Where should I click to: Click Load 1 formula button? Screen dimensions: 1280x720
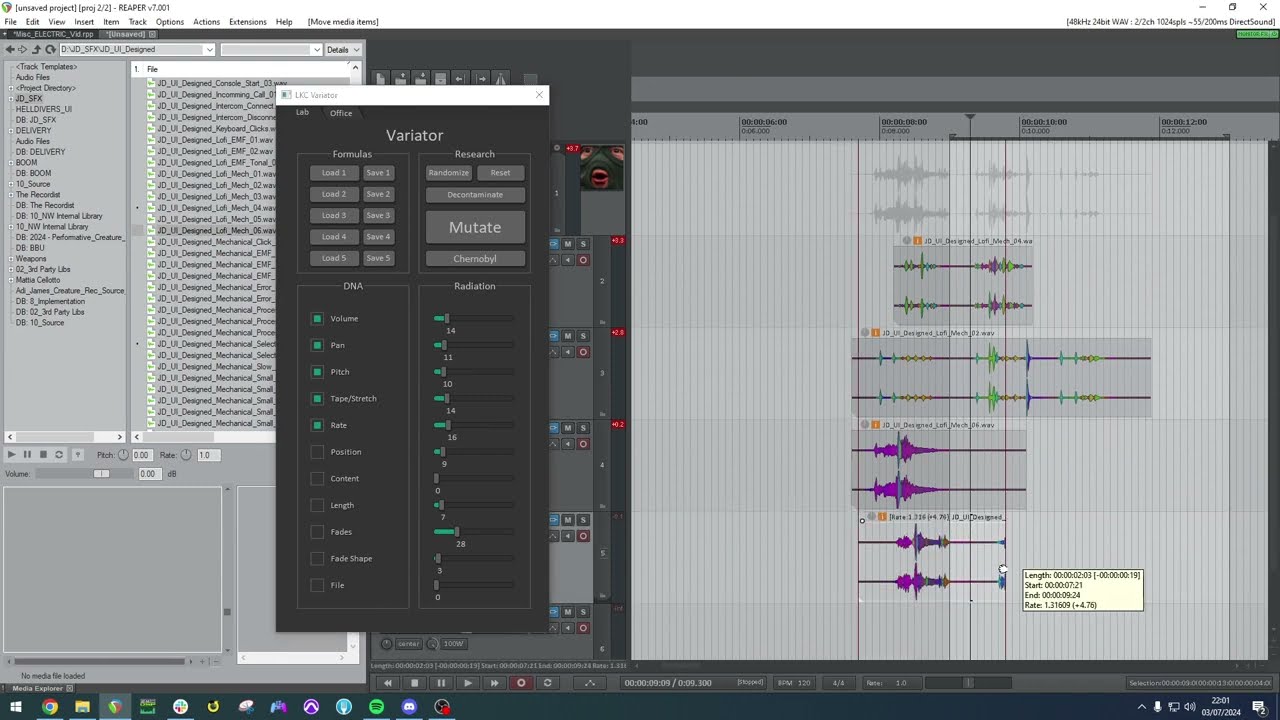(x=334, y=173)
